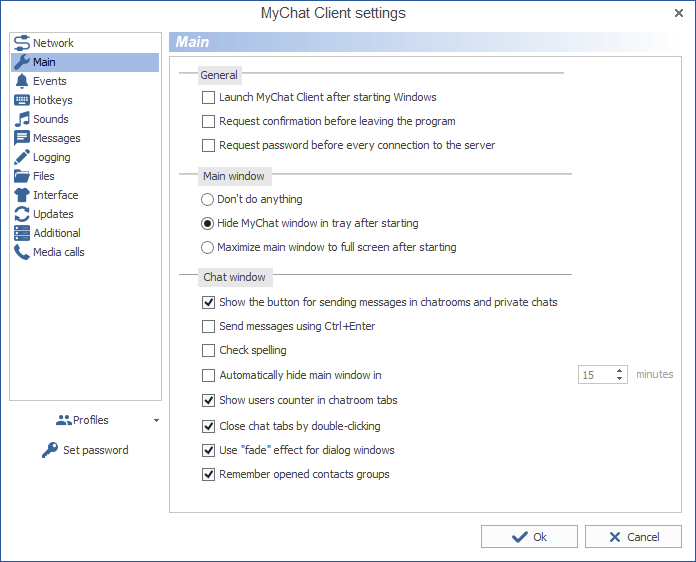Click the key icon beside Set password
The width and height of the screenshot is (696, 562).
[50, 450]
